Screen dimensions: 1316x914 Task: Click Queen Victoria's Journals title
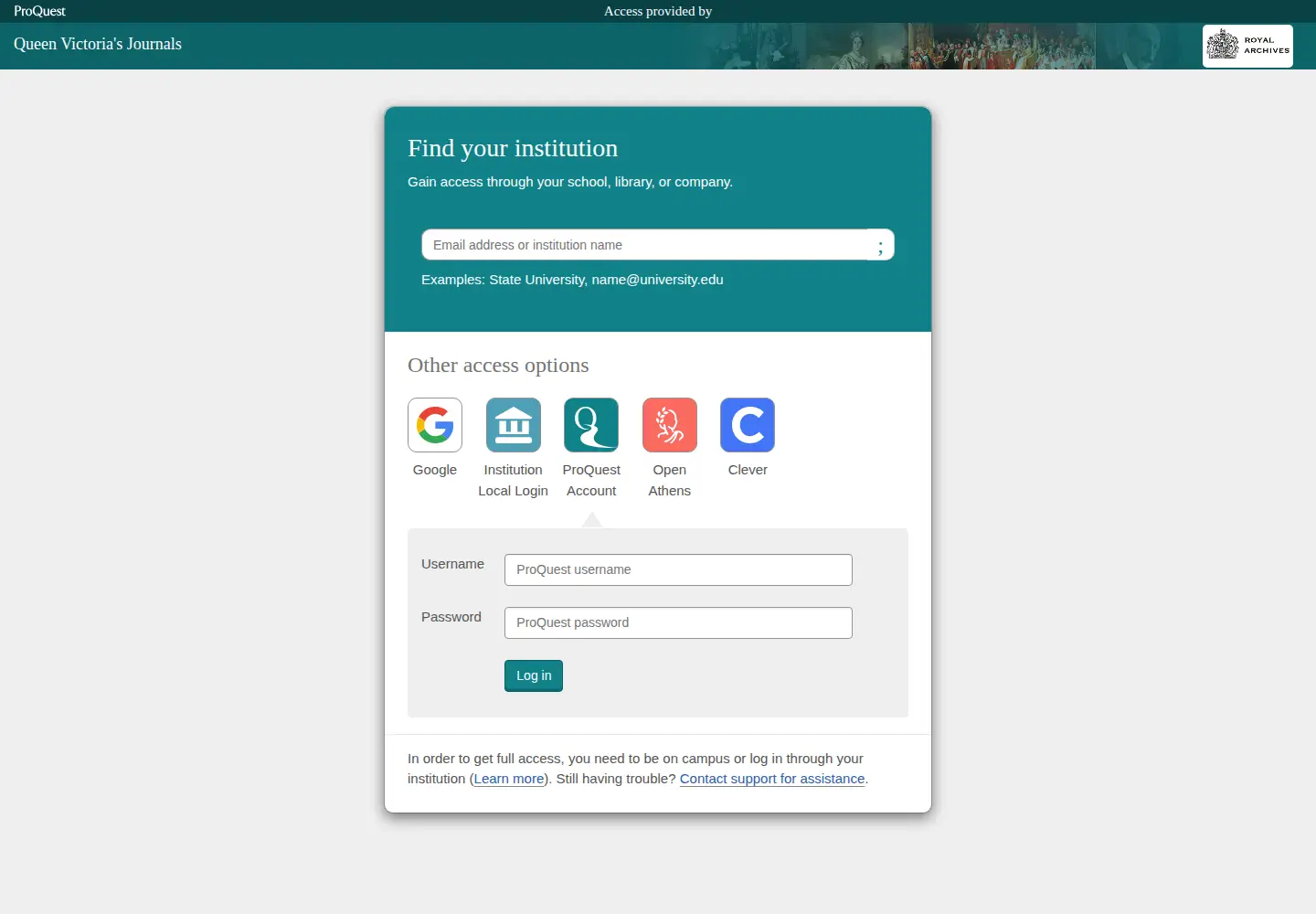coord(98,44)
